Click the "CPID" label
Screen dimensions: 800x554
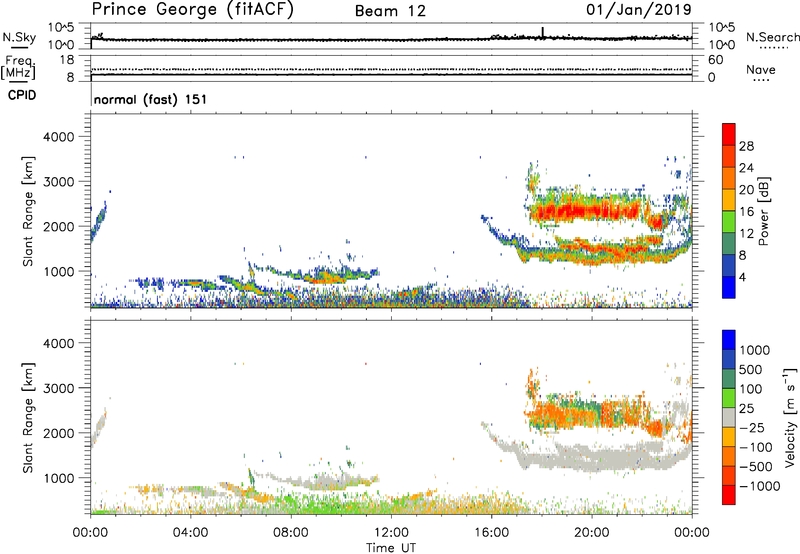tap(22, 95)
